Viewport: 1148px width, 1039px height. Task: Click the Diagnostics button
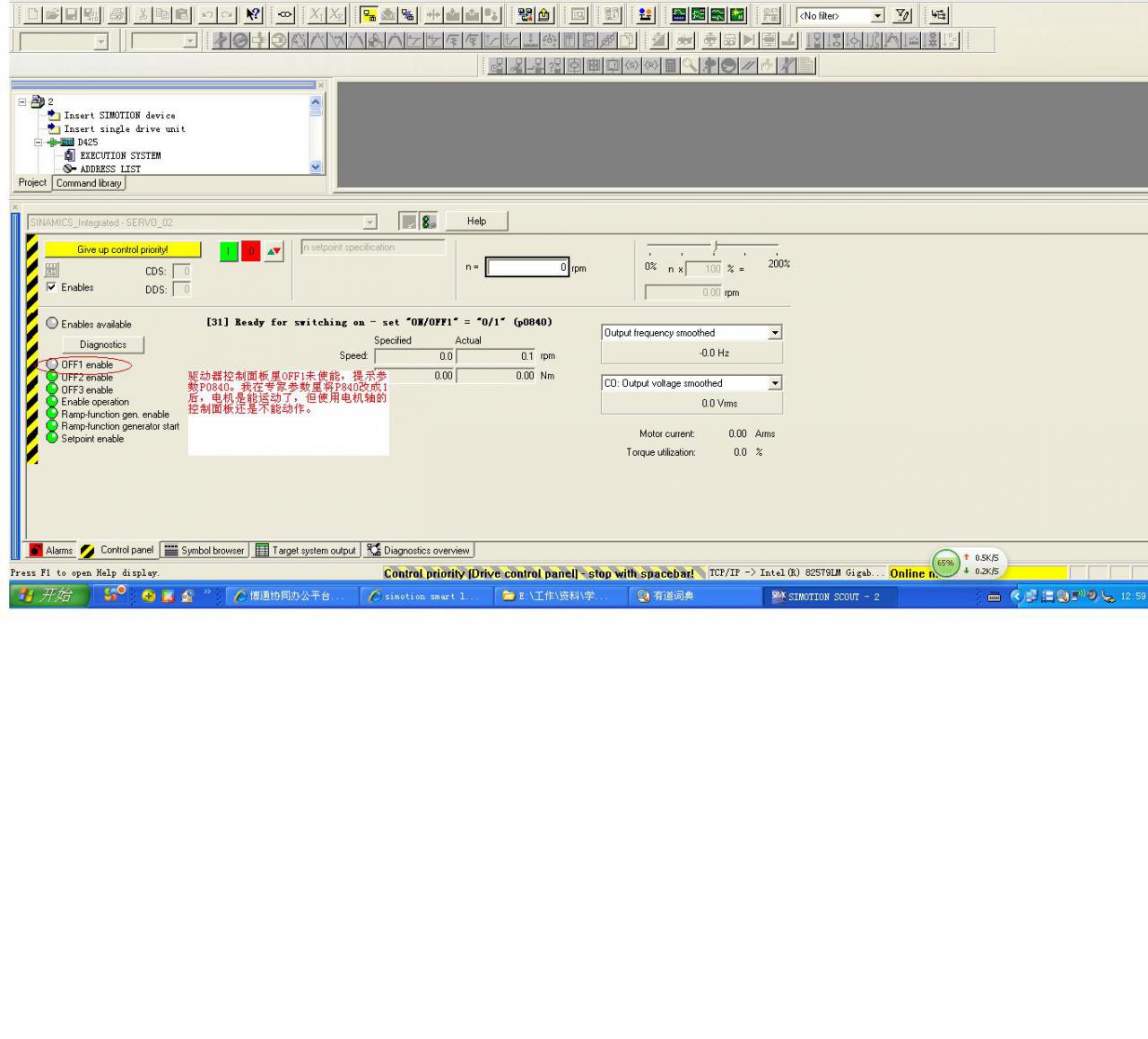(x=103, y=345)
